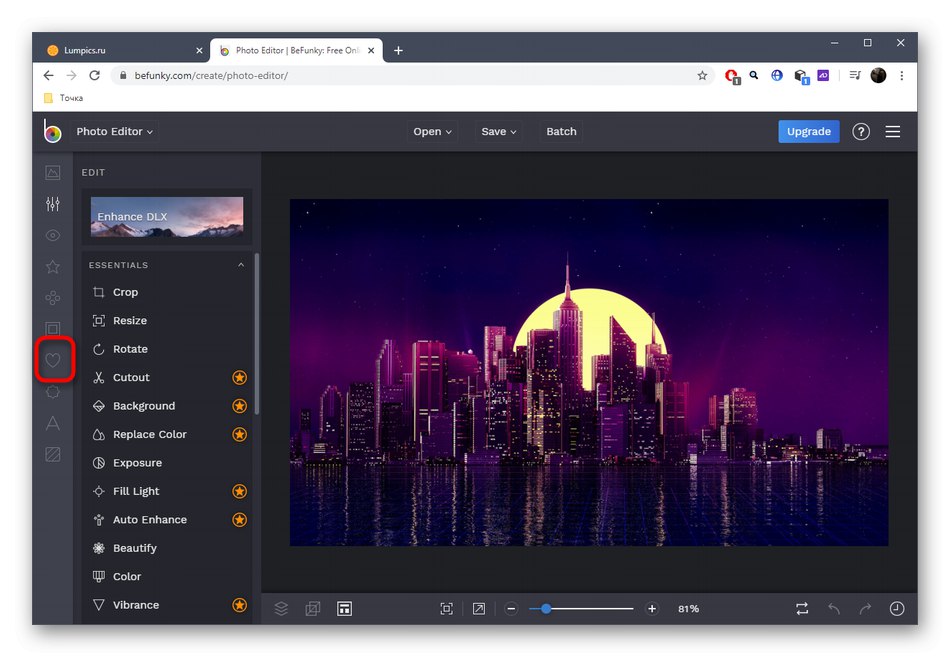Screen dimensions: 950x657
Task: Select the Text tool in sidebar
Action: tap(53, 423)
